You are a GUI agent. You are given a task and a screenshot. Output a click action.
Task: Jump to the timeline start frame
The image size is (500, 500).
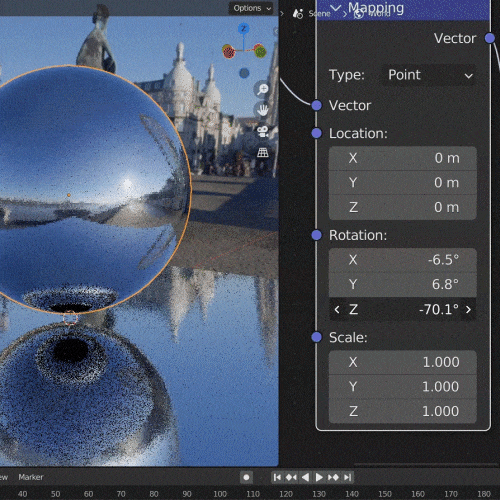[277, 477]
